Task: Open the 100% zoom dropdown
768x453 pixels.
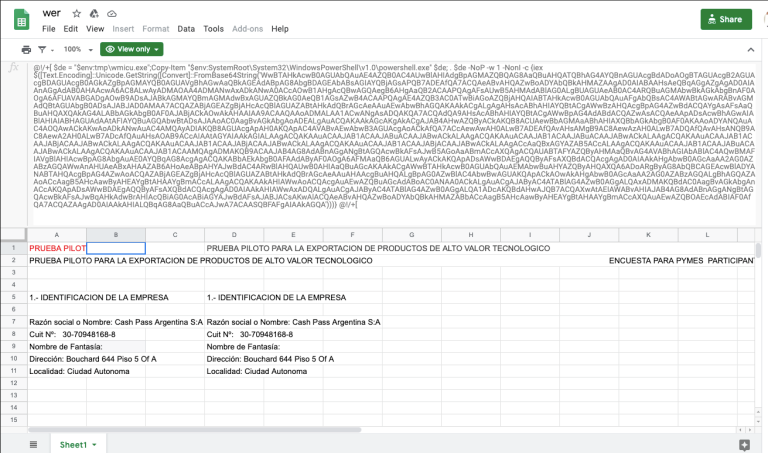Action: click(x=78, y=49)
